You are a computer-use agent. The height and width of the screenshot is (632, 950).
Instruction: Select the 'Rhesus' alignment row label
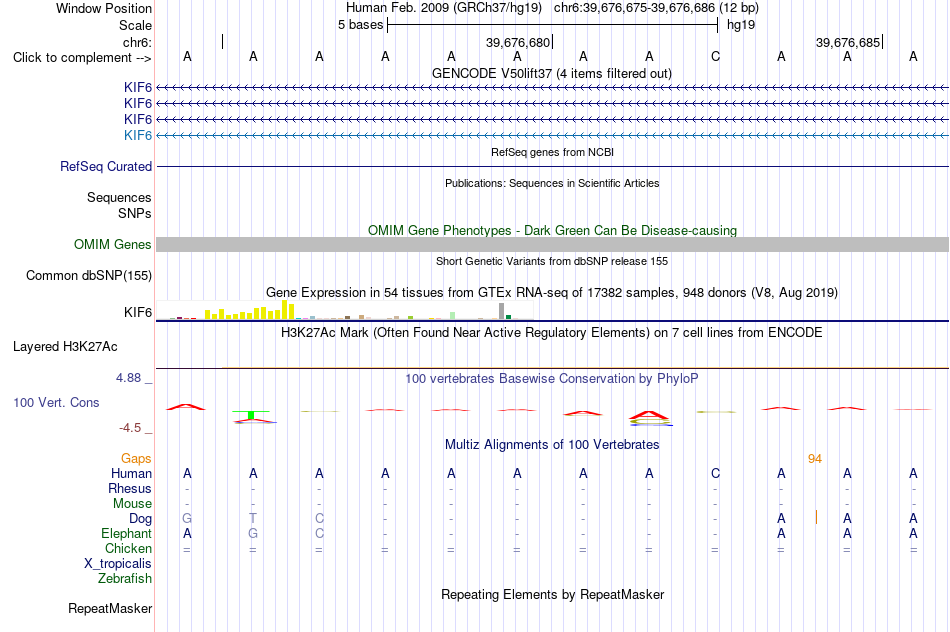130,488
